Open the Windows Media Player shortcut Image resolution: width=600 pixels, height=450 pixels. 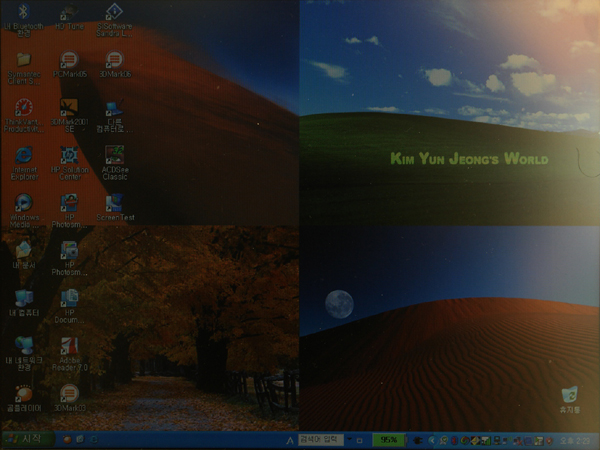[24, 211]
